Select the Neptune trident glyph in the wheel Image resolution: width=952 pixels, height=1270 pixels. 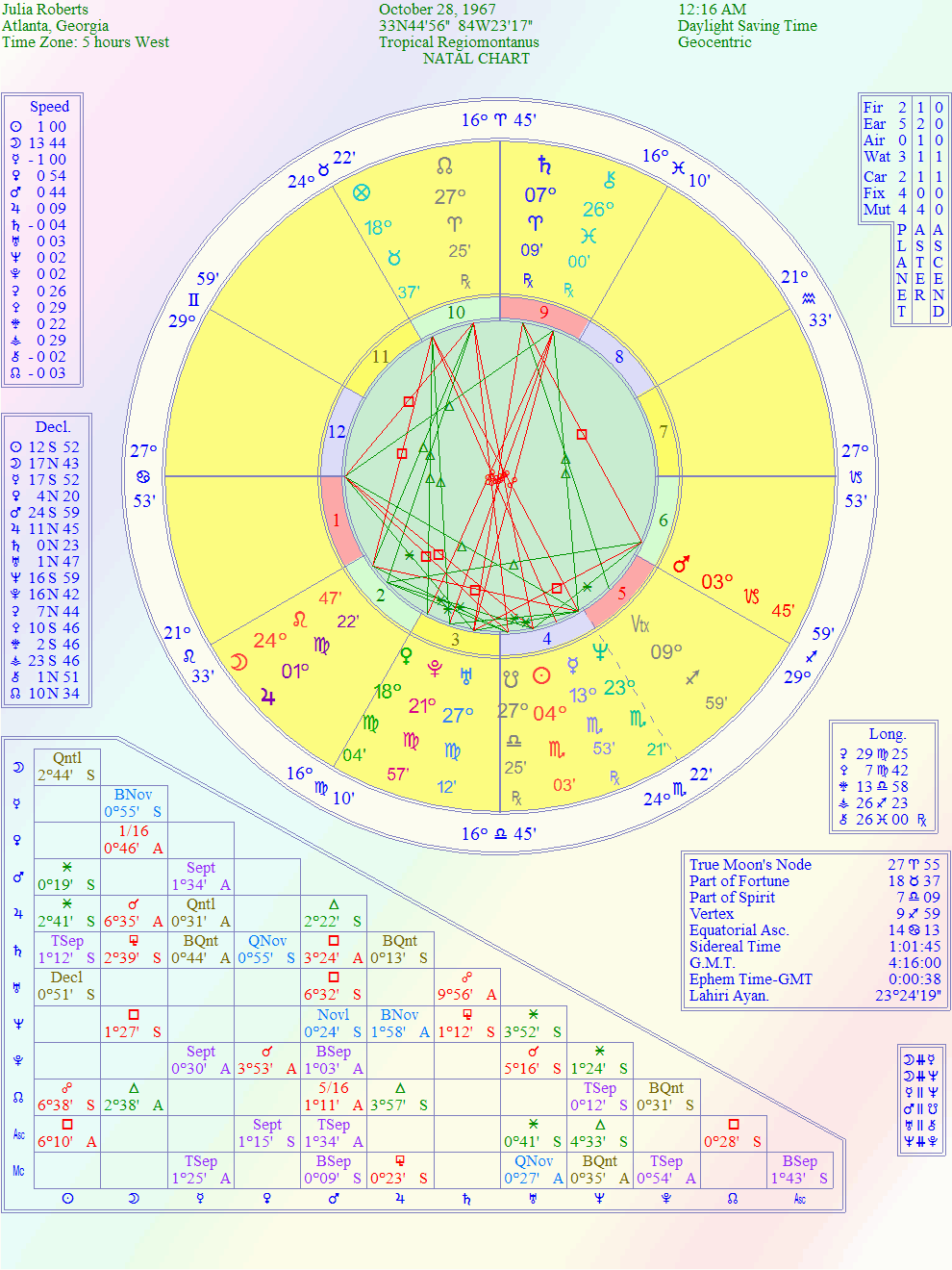coord(600,652)
